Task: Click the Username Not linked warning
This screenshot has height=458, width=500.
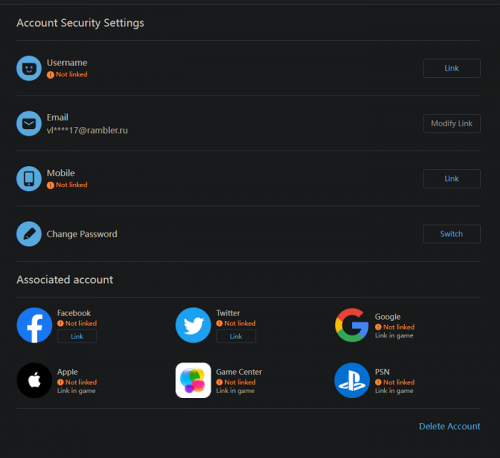Action: click(67, 74)
